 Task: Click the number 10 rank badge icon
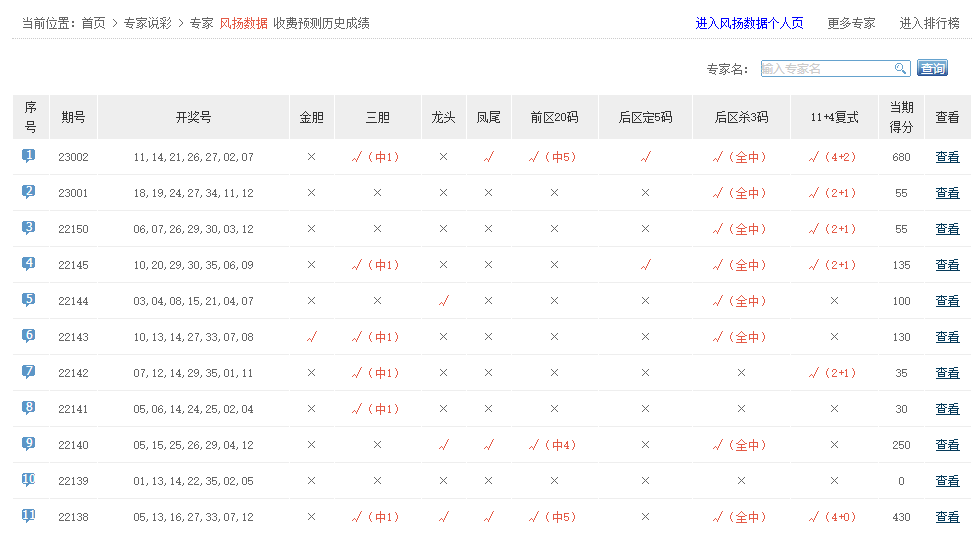point(29,480)
